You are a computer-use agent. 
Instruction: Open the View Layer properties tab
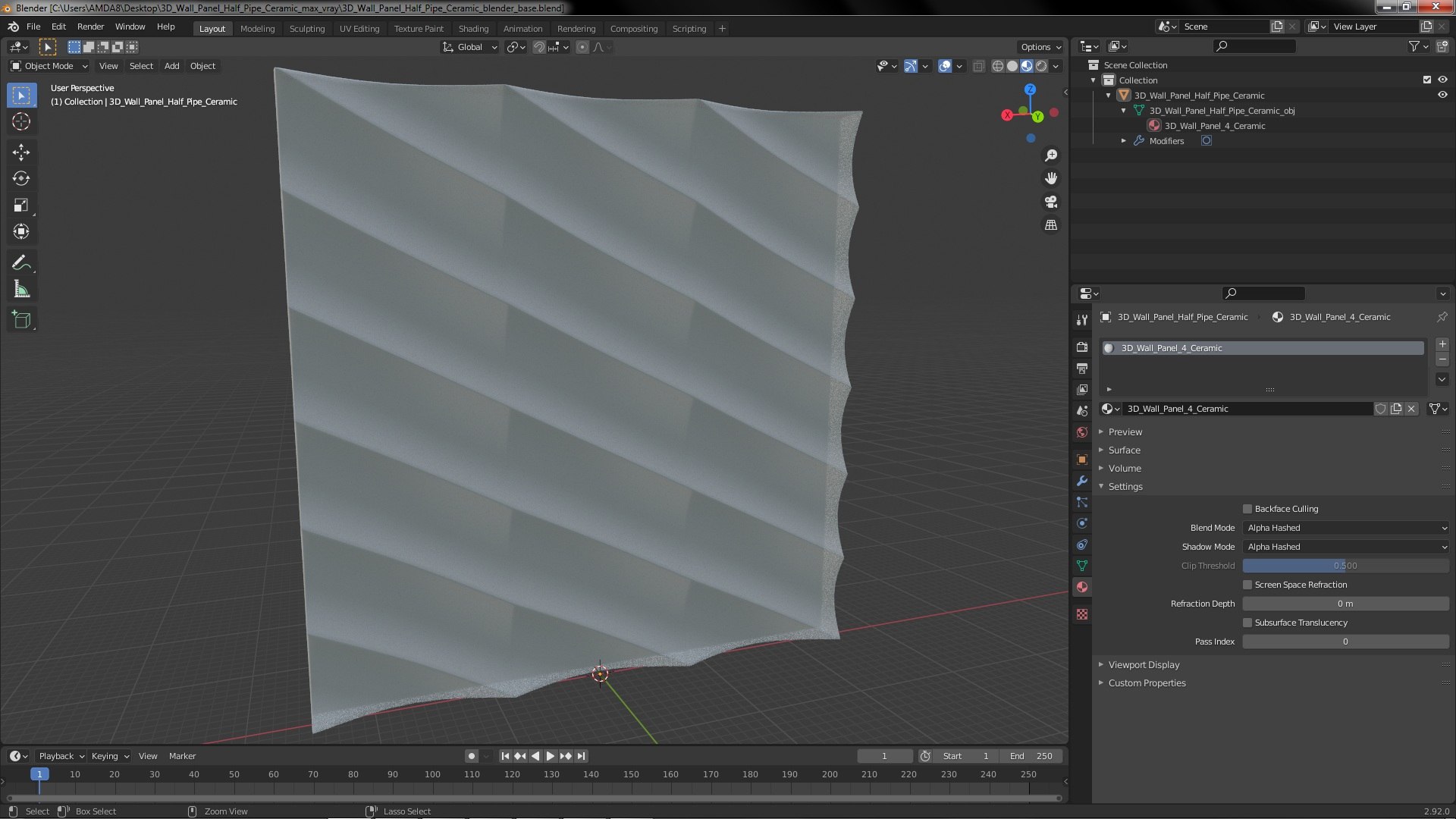pos(1082,389)
